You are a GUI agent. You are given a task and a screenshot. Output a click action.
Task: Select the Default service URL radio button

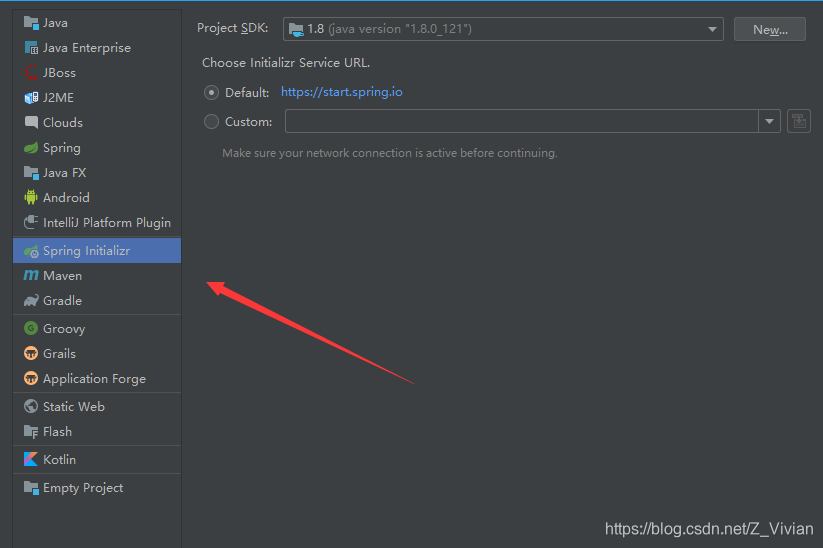click(x=211, y=93)
